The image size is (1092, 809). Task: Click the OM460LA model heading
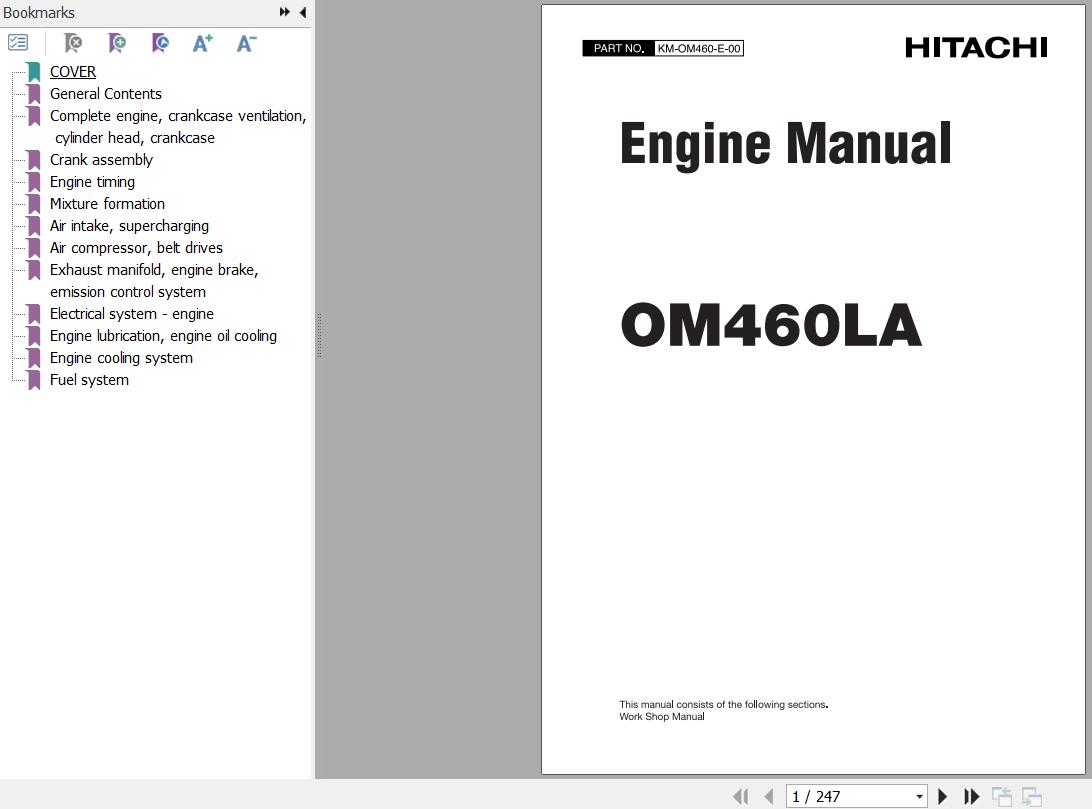(x=771, y=324)
